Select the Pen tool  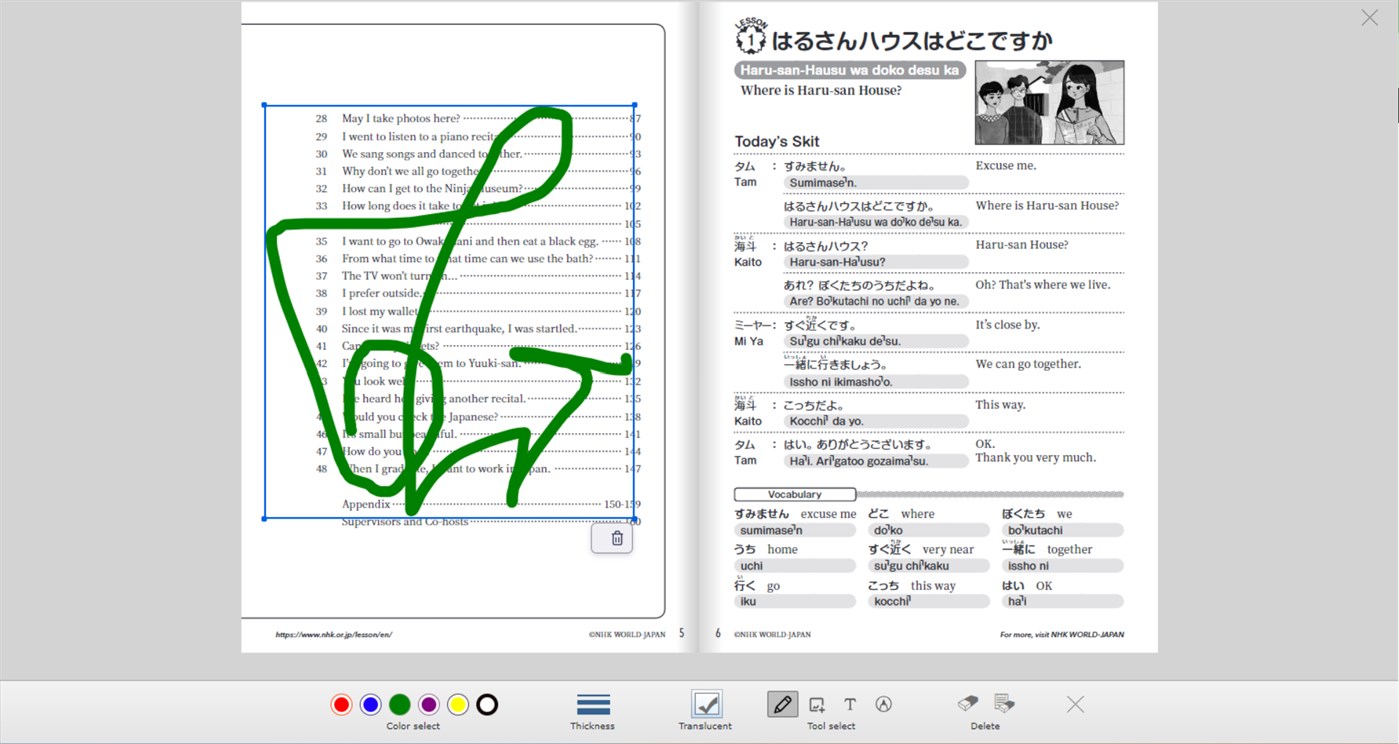[782, 704]
